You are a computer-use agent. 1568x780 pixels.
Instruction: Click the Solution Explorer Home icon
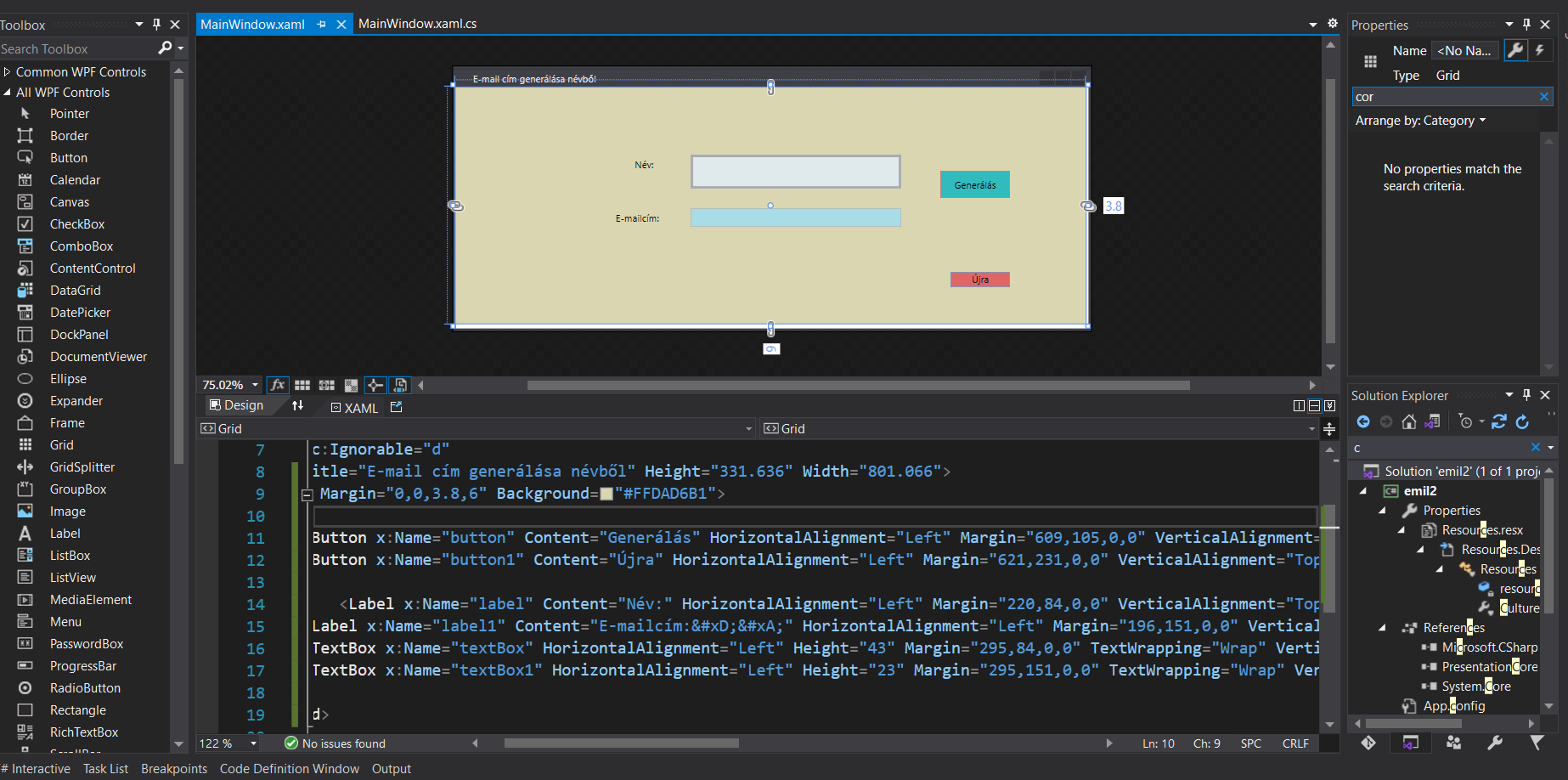pyautogui.click(x=1409, y=421)
